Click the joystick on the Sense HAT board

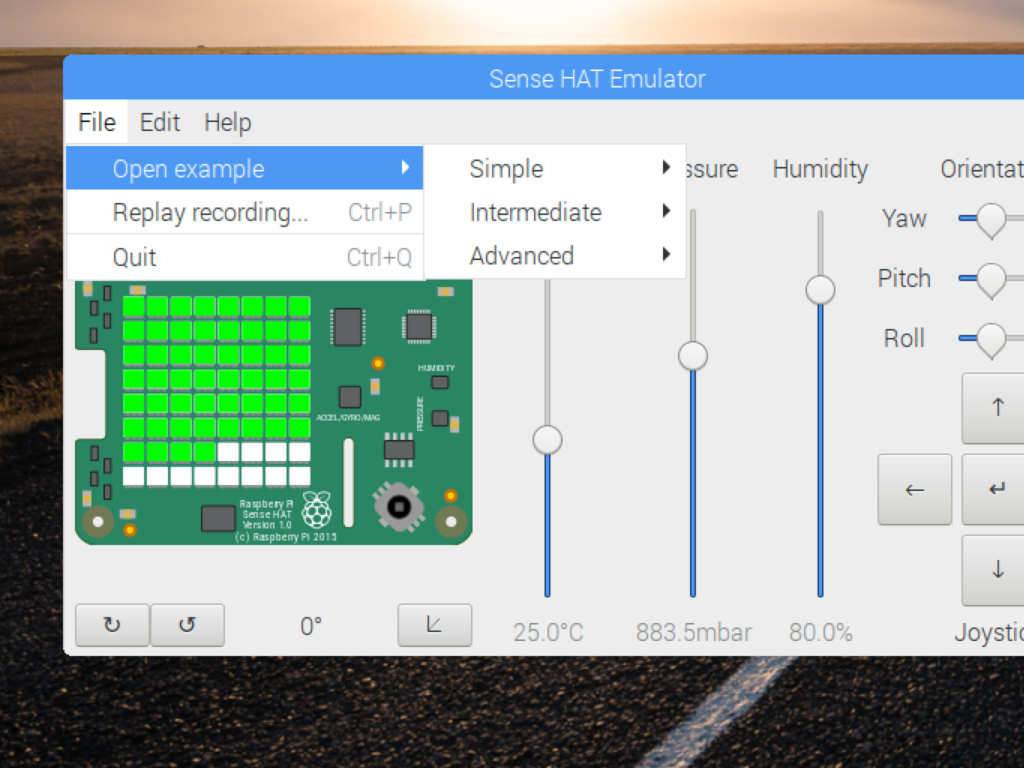pyautogui.click(x=398, y=506)
